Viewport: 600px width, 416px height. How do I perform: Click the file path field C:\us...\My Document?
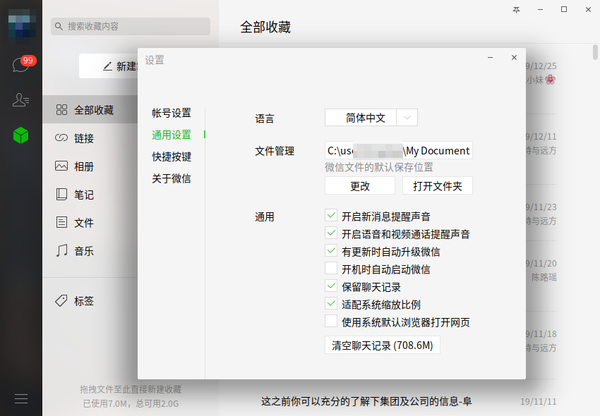pos(398,150)
